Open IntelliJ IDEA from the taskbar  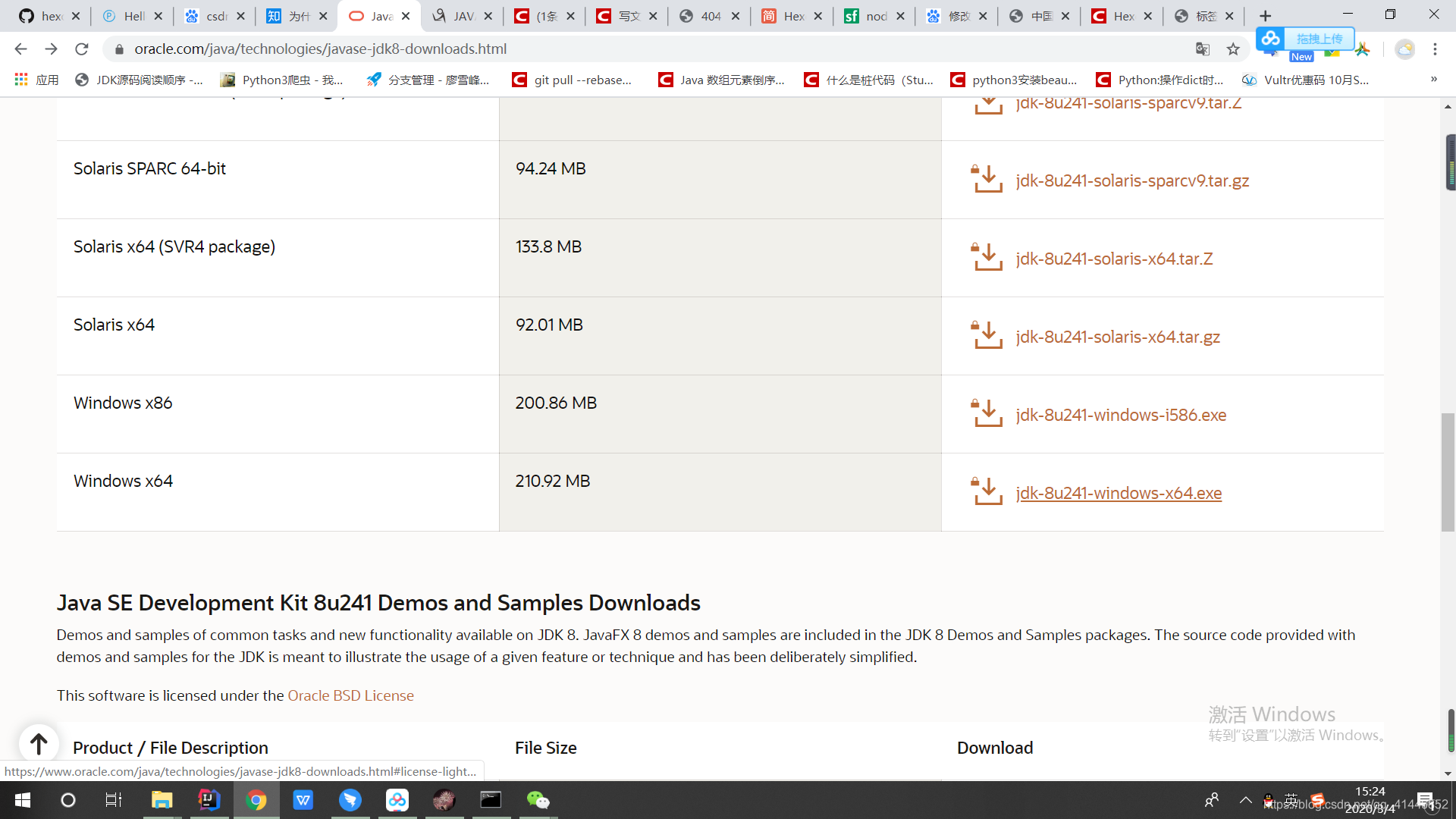pos(209,800)
